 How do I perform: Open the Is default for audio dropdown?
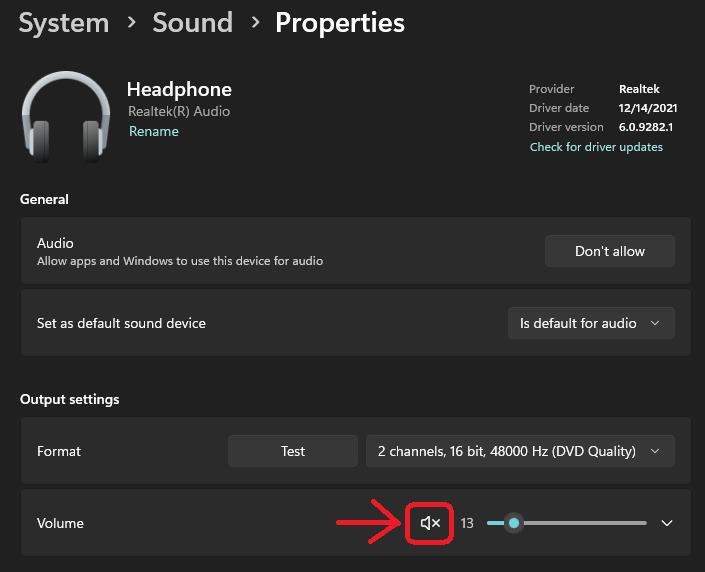(590, 323)
